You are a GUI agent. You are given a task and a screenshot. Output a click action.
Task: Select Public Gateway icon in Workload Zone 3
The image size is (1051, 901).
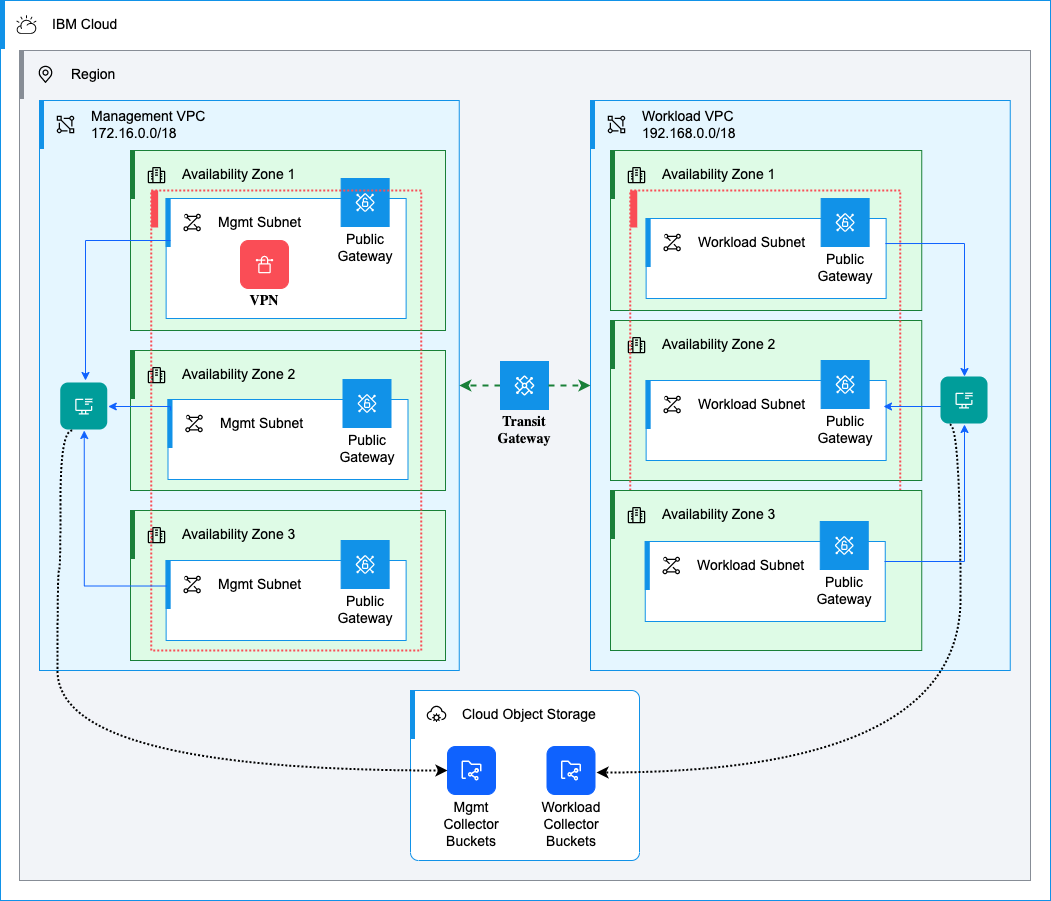(x=845, y=546)
